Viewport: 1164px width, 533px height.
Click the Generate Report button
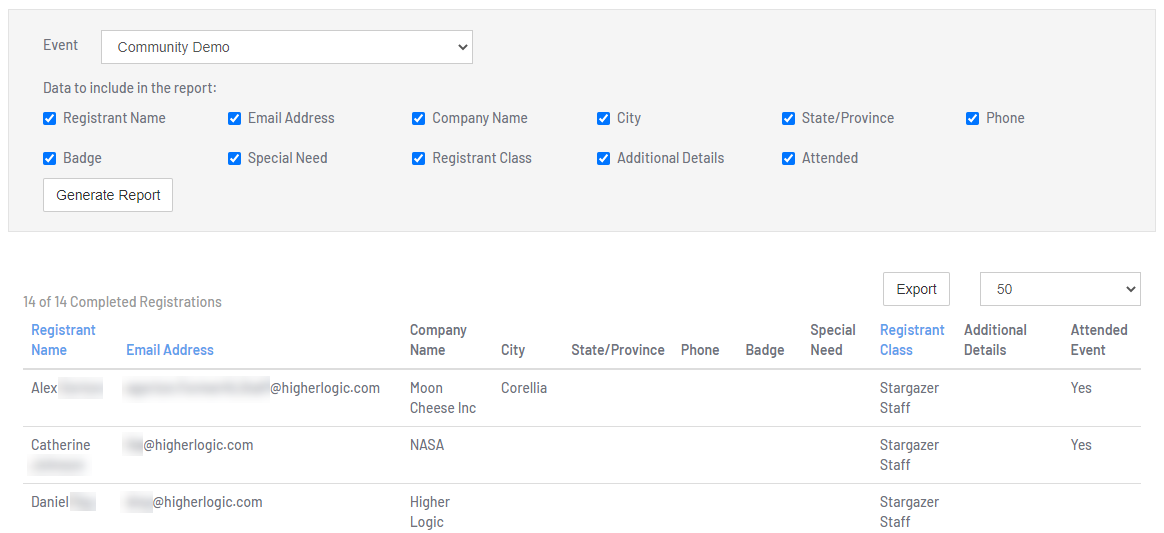108,195
